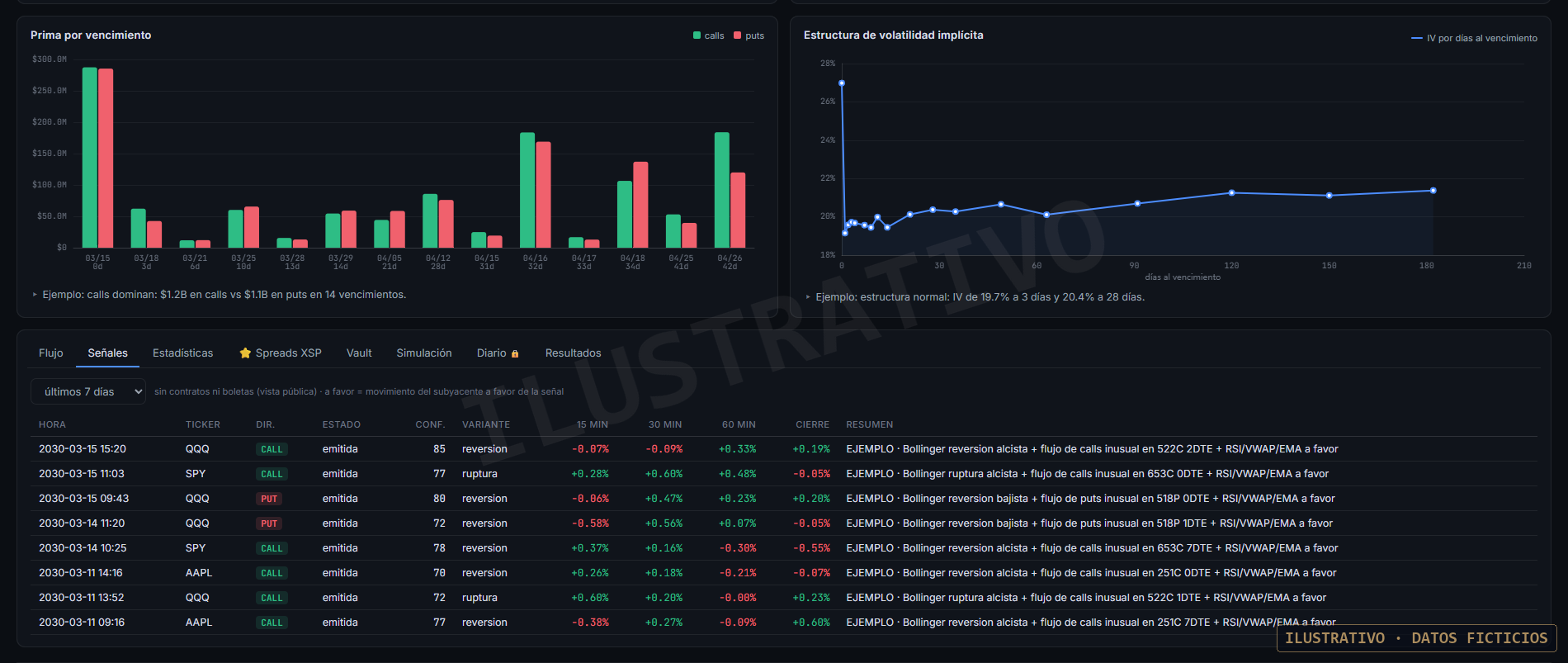Screen dimensions: 1568x663
Task: Click the PUT badge on 2030-03-14 11:20 row
Action: pyautogui.click(x=269, y=523)
